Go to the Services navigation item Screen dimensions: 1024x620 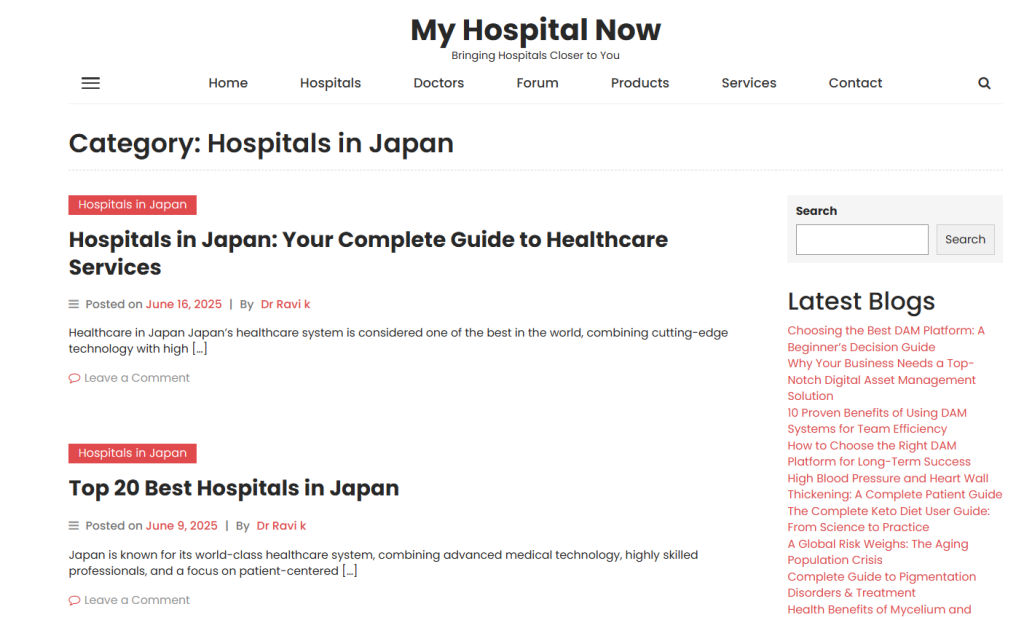pyautogui.click(x=749, y=83)
